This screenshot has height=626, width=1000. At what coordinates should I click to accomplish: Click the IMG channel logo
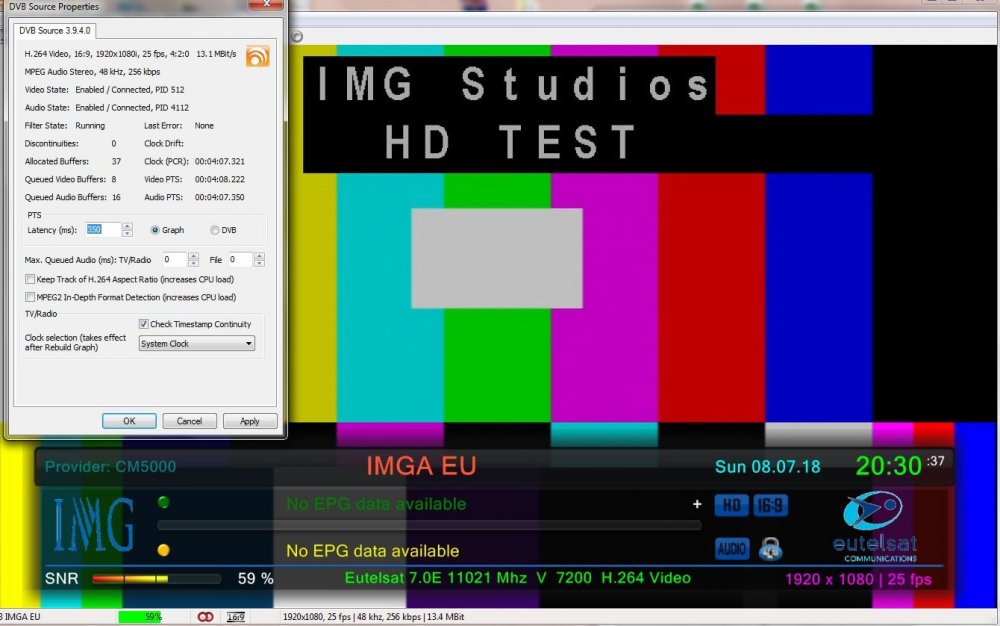pos(93,525)
